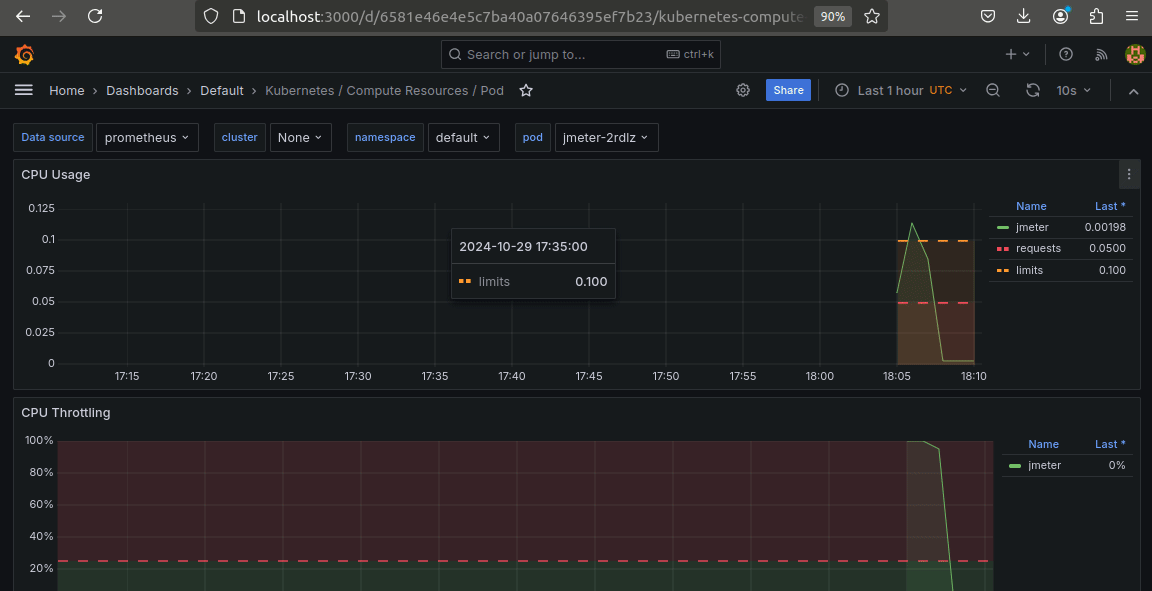Open dashboard settings gear

(743, 90)
